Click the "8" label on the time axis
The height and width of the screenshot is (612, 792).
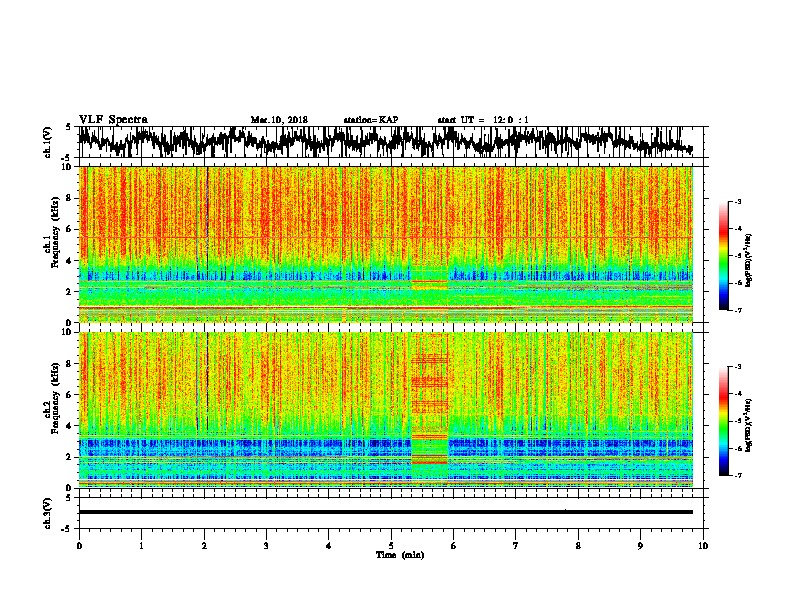[x=578, y=546]
